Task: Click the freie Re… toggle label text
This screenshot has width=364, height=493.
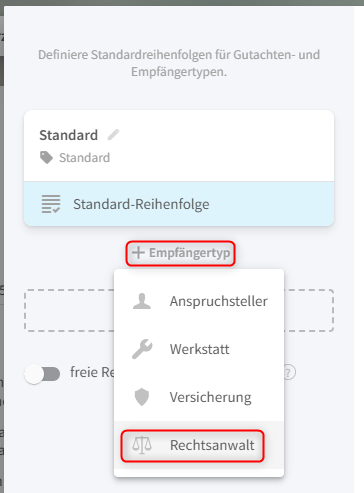Action: coord(92,372)
